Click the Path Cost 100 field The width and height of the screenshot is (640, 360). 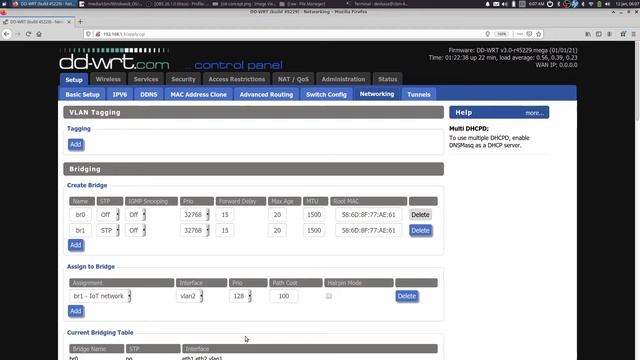(284, 296)
